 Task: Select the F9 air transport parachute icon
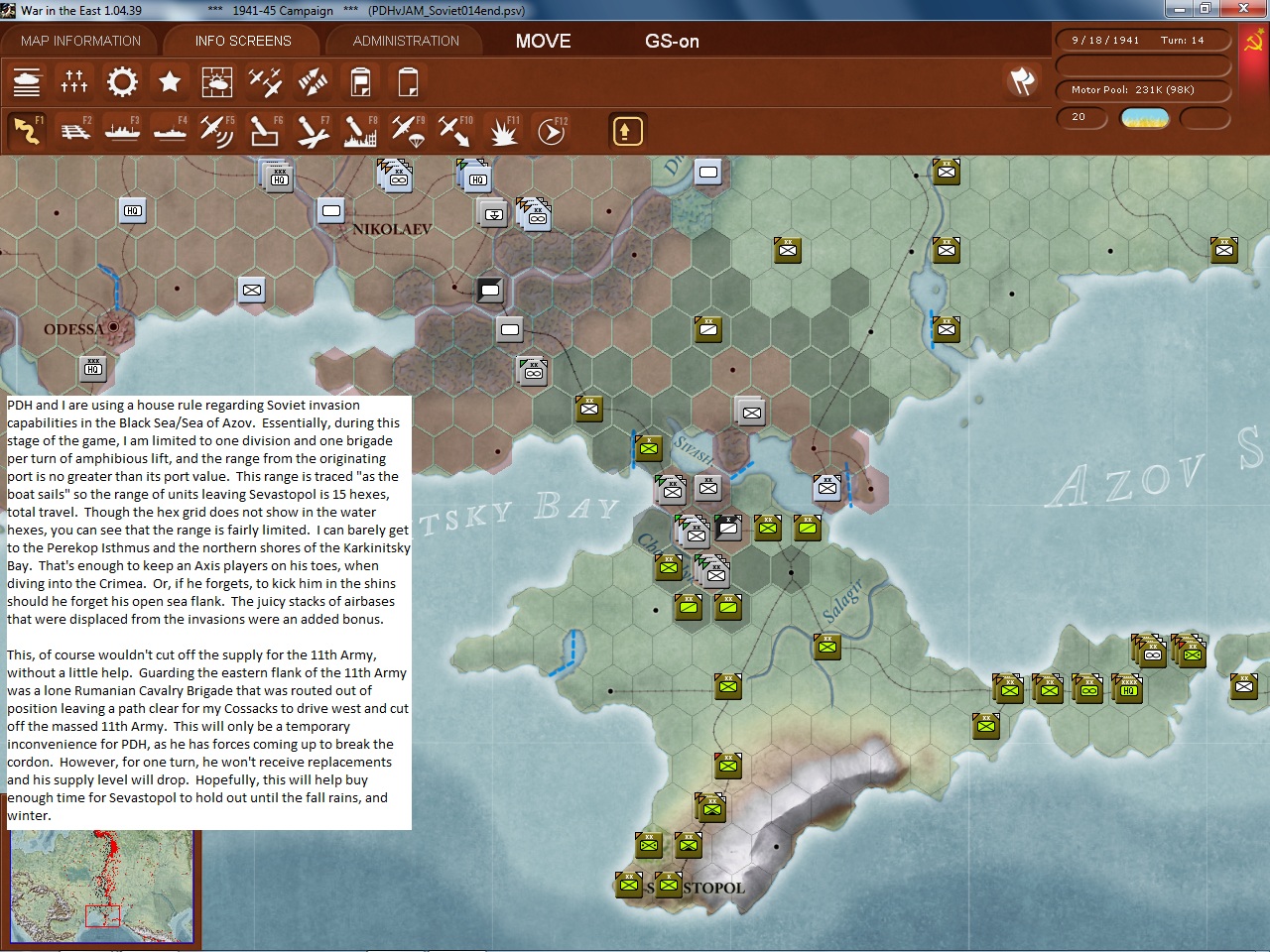point(408,131)
